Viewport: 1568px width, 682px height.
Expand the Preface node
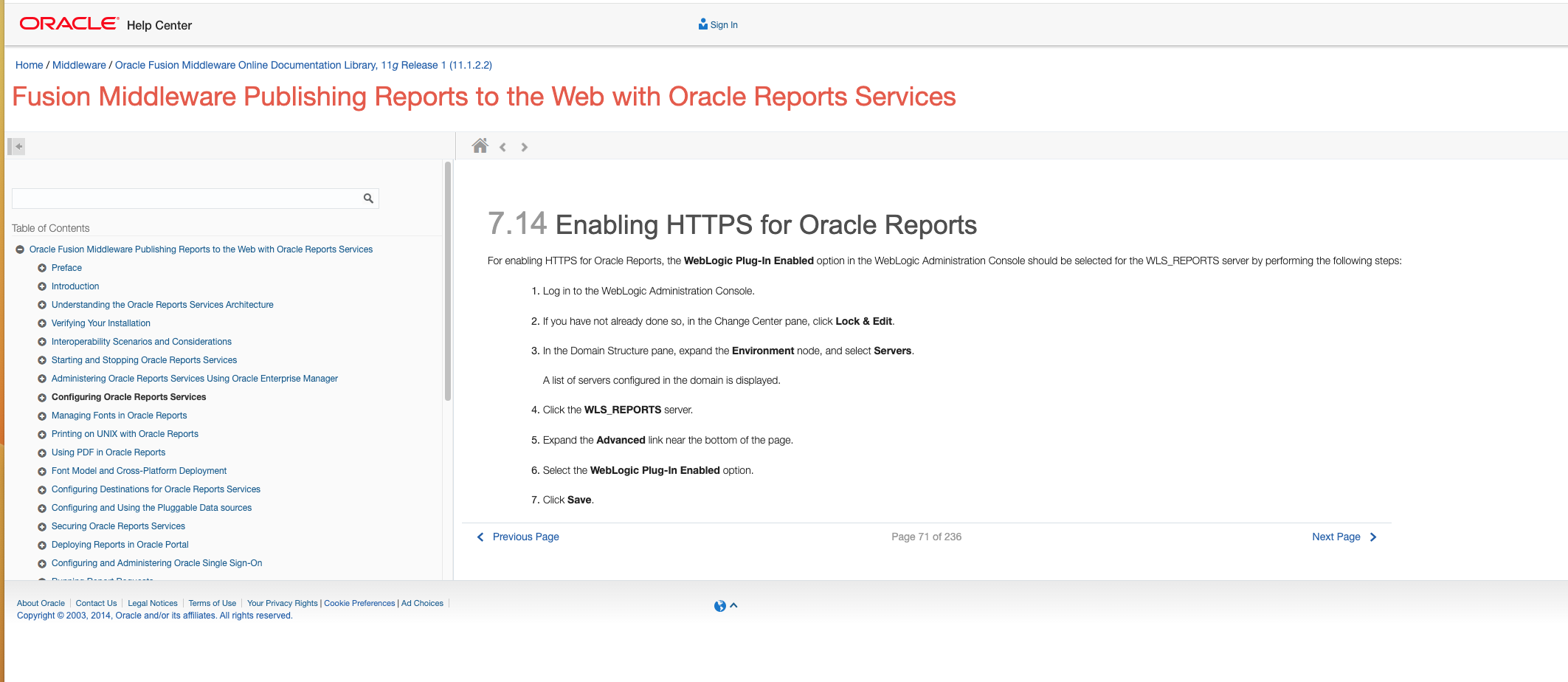click(x=42, y=268)
